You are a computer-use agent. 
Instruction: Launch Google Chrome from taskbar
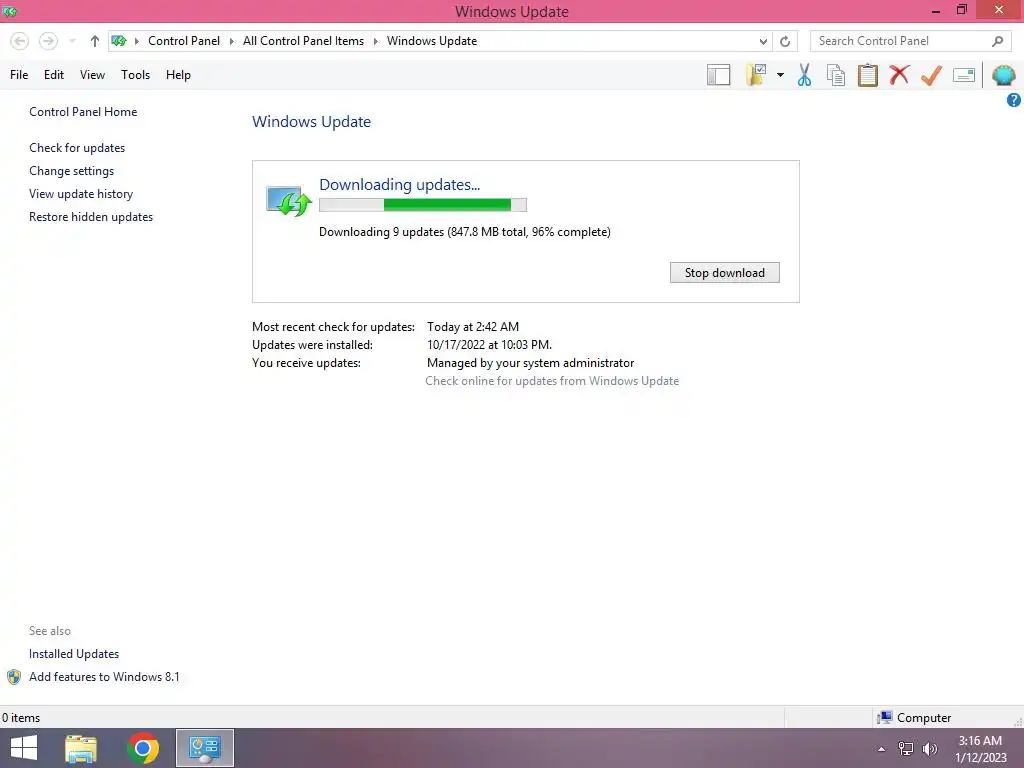click(x=143, y=748)
